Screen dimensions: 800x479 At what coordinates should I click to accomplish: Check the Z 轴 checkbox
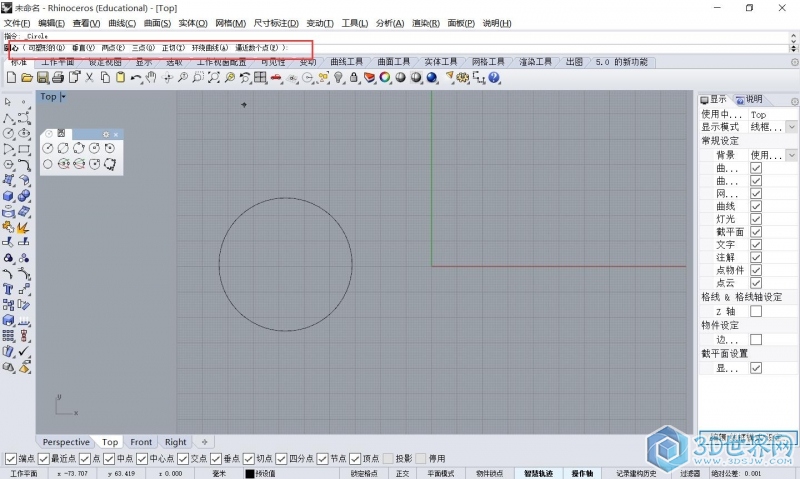point(755,311)
